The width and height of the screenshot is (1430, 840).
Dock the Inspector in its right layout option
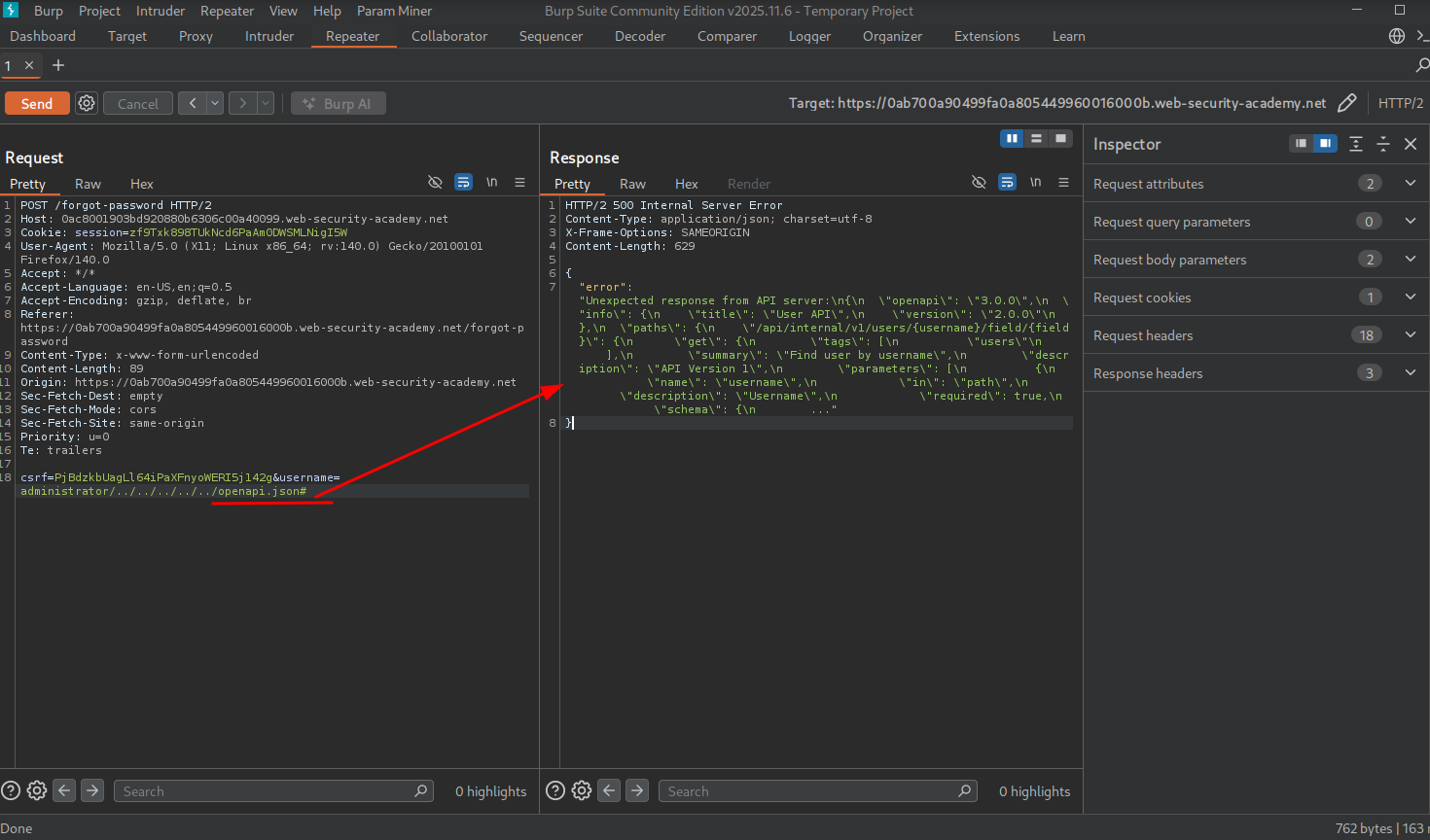(1325, 144)
